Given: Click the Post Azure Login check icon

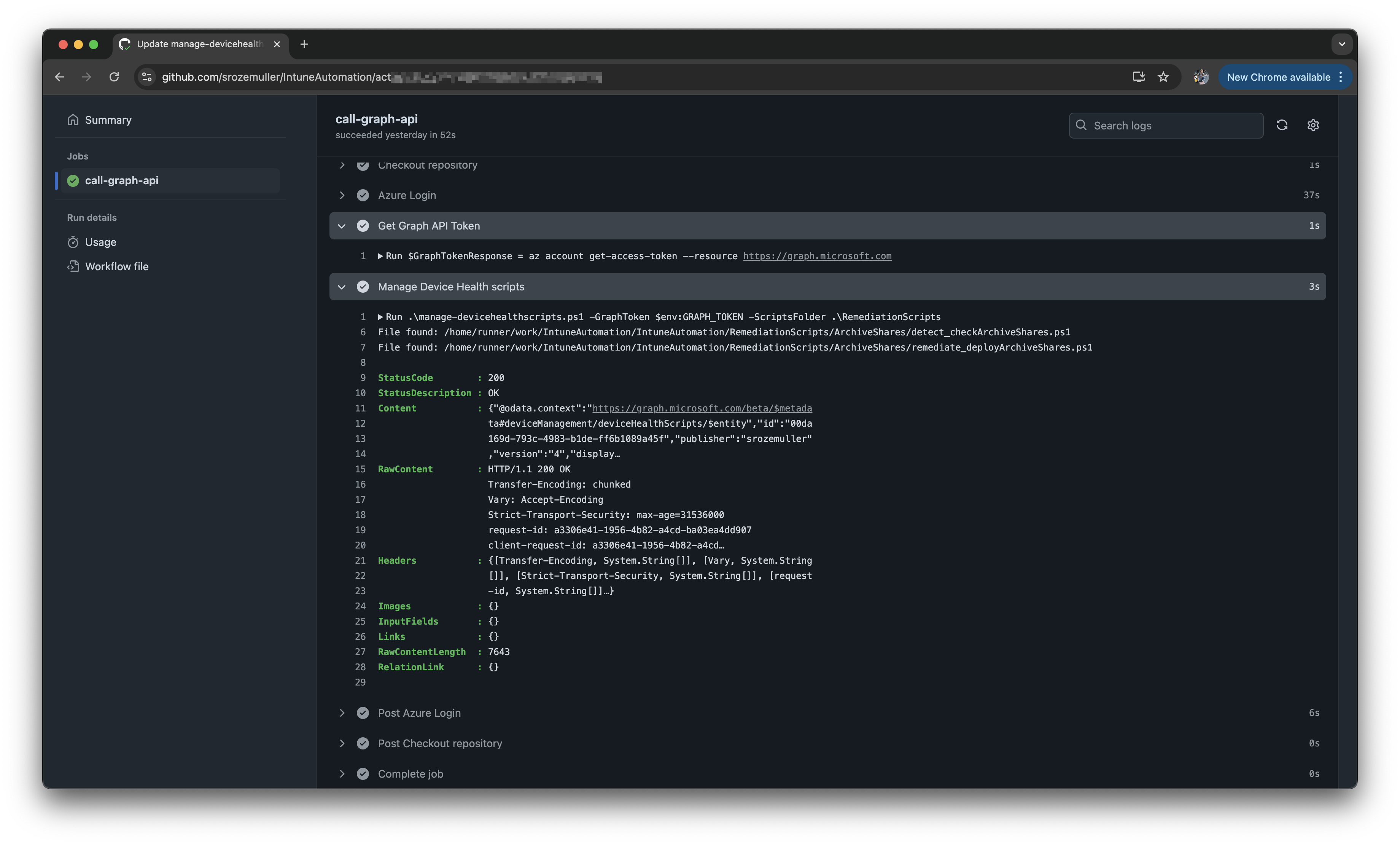Looking at the screenshot, I should [363, 713].
